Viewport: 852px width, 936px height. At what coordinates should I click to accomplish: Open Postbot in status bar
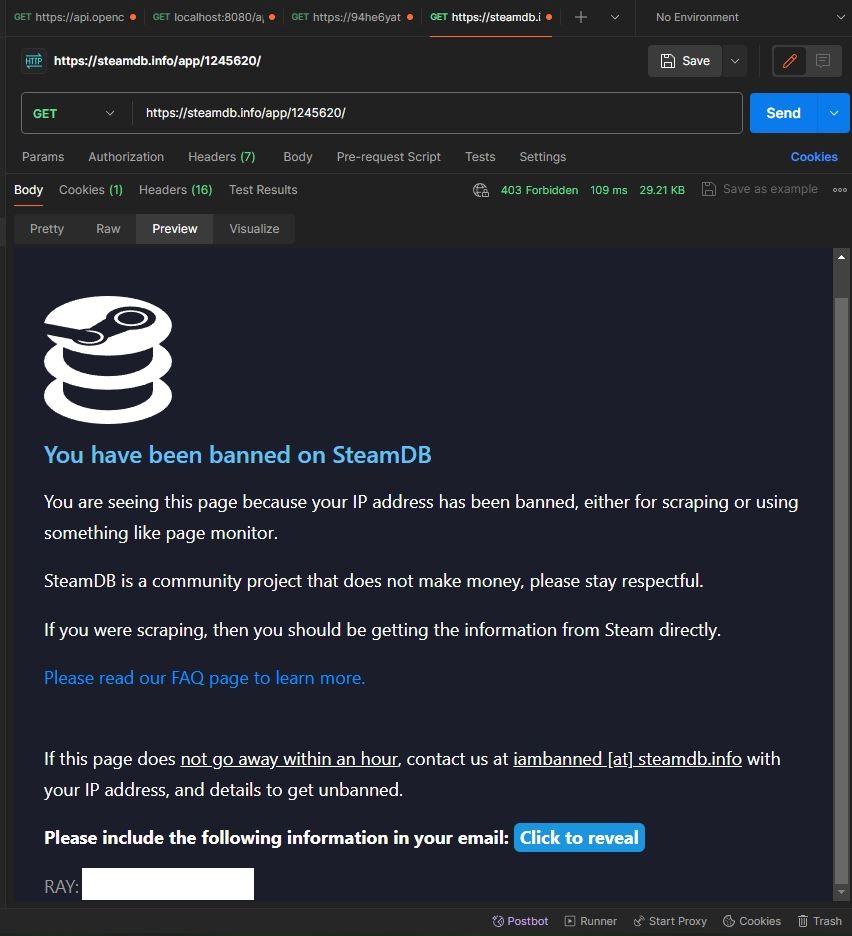520,921
